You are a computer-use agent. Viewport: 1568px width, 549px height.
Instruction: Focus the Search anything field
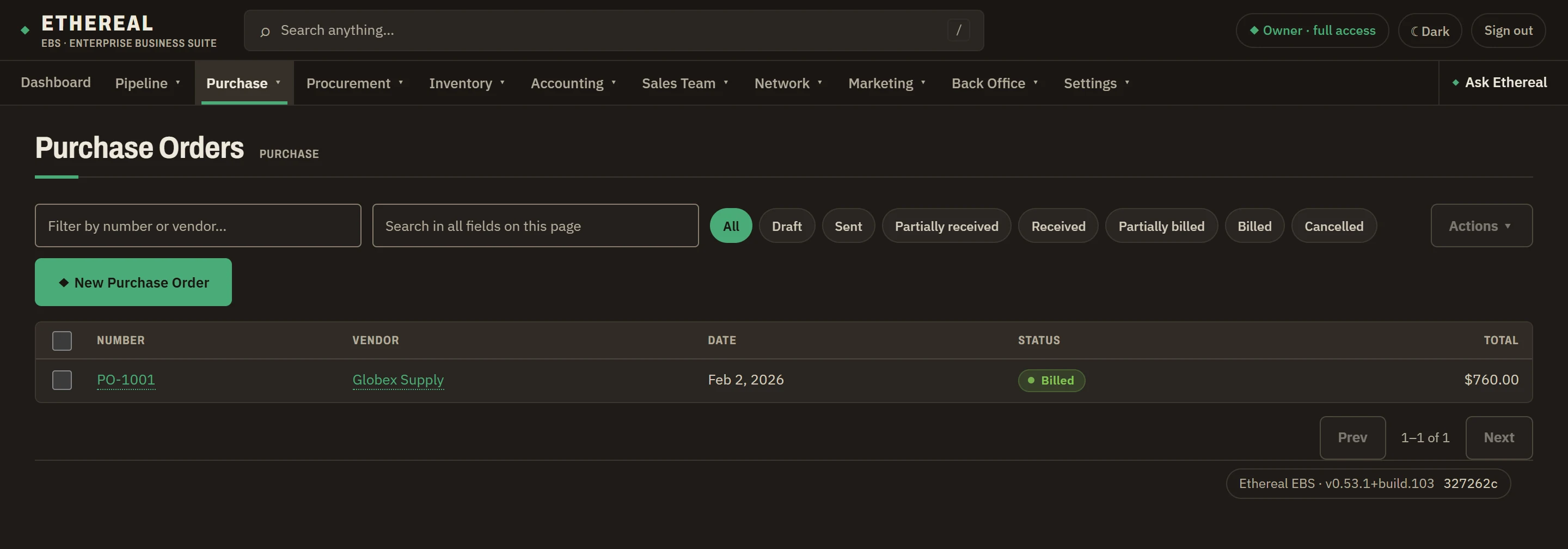614,30
